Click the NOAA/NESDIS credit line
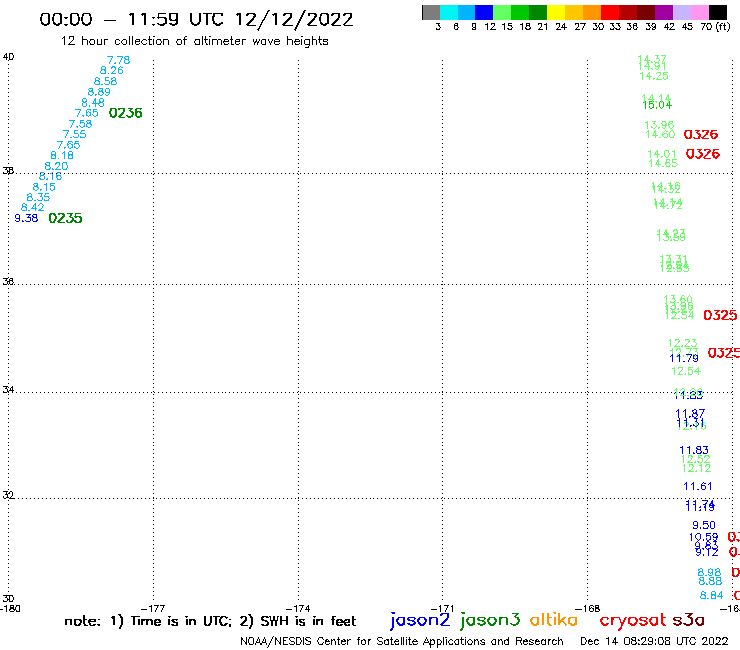 pyautogui.click(x=402, y=642)
